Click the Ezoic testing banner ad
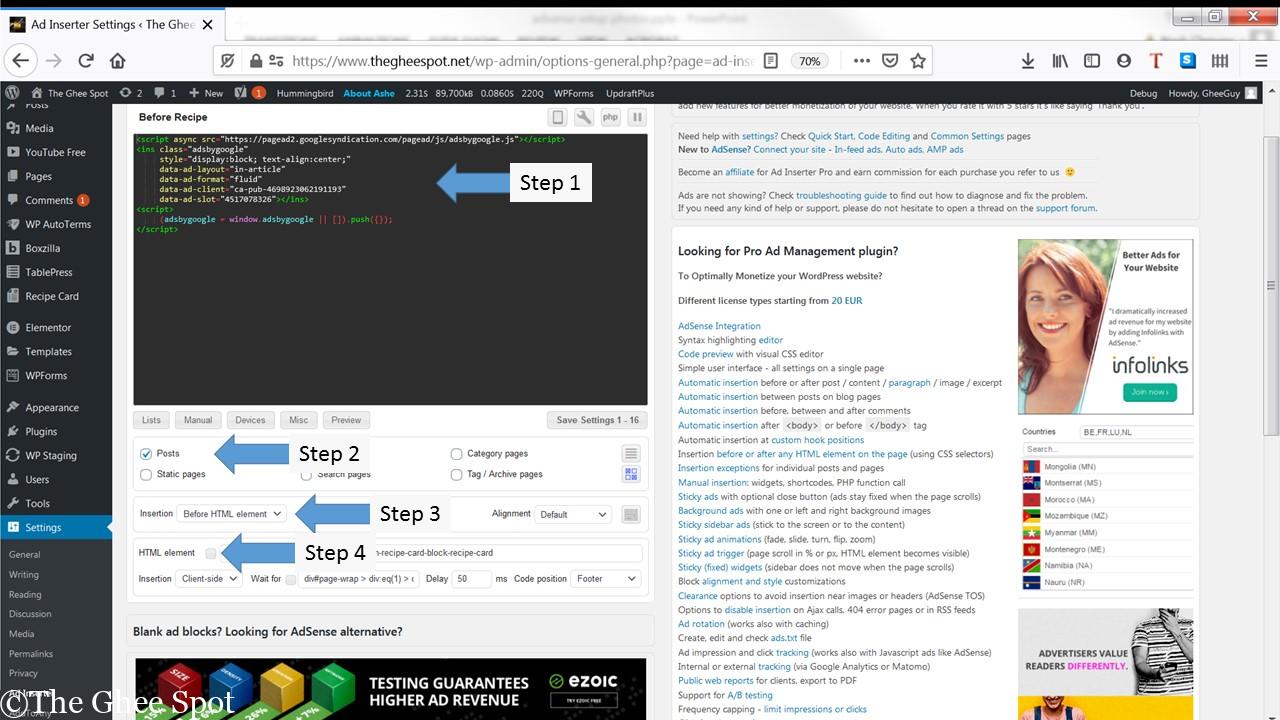Screen dimensions: 1280x720 (x=391, y=688)
